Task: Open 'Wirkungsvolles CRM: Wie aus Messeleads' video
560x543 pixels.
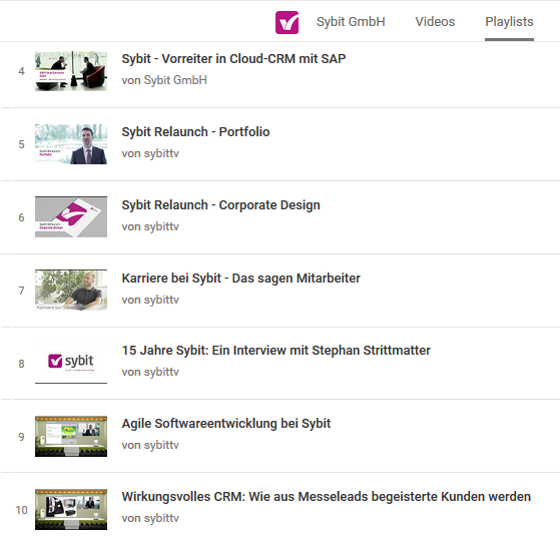Action: click(x=326, y=497)
